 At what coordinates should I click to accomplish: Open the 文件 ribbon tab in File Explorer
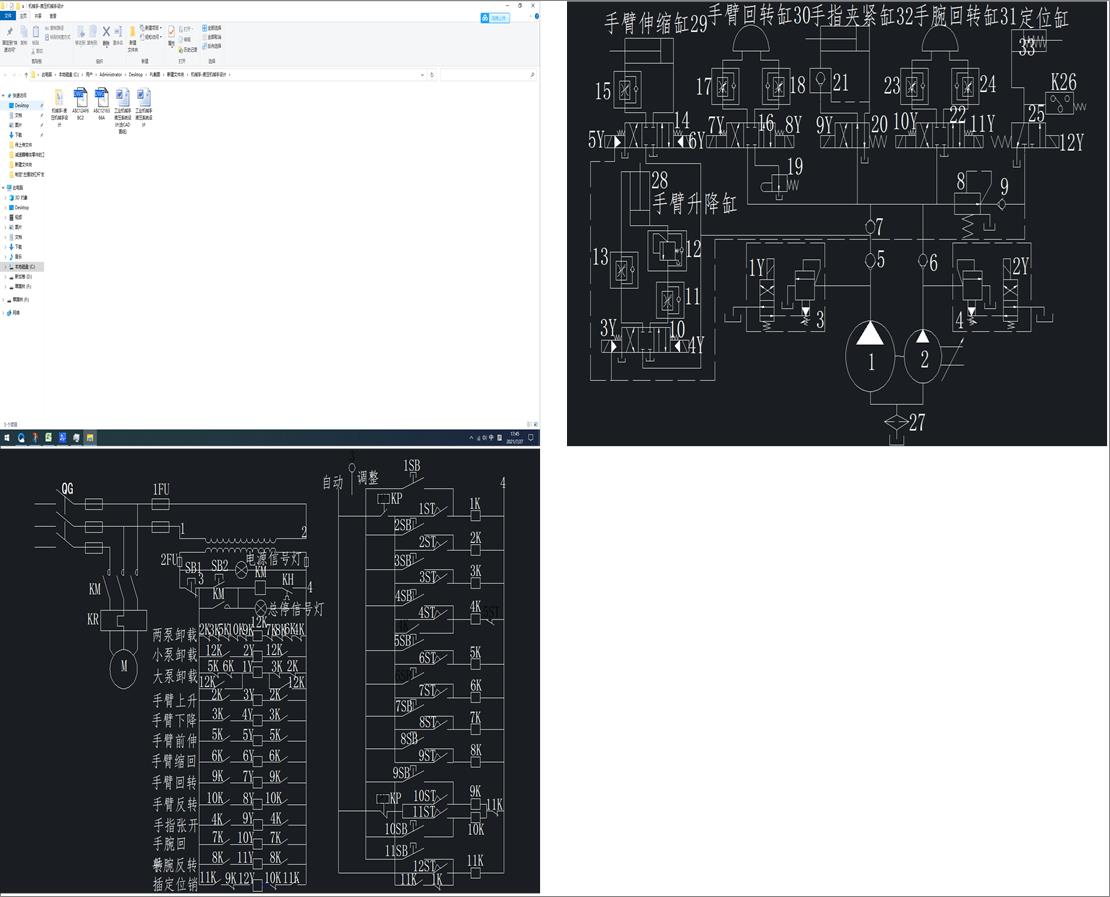click(x=8, y=16)
